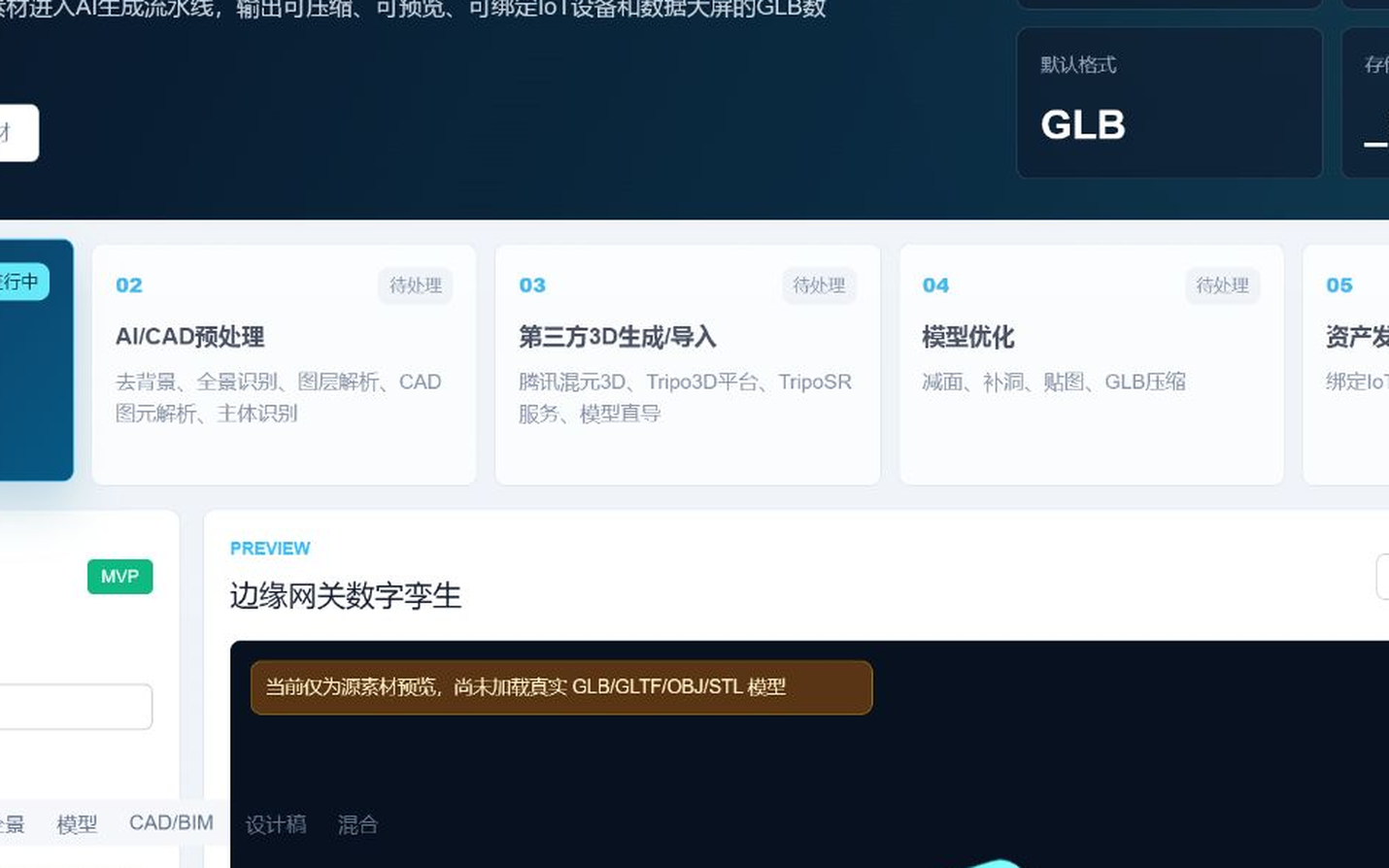Click the 默认格式 GLB stat card
The height and width of the screenshot is (868, 1389).
click(1169, 103)
